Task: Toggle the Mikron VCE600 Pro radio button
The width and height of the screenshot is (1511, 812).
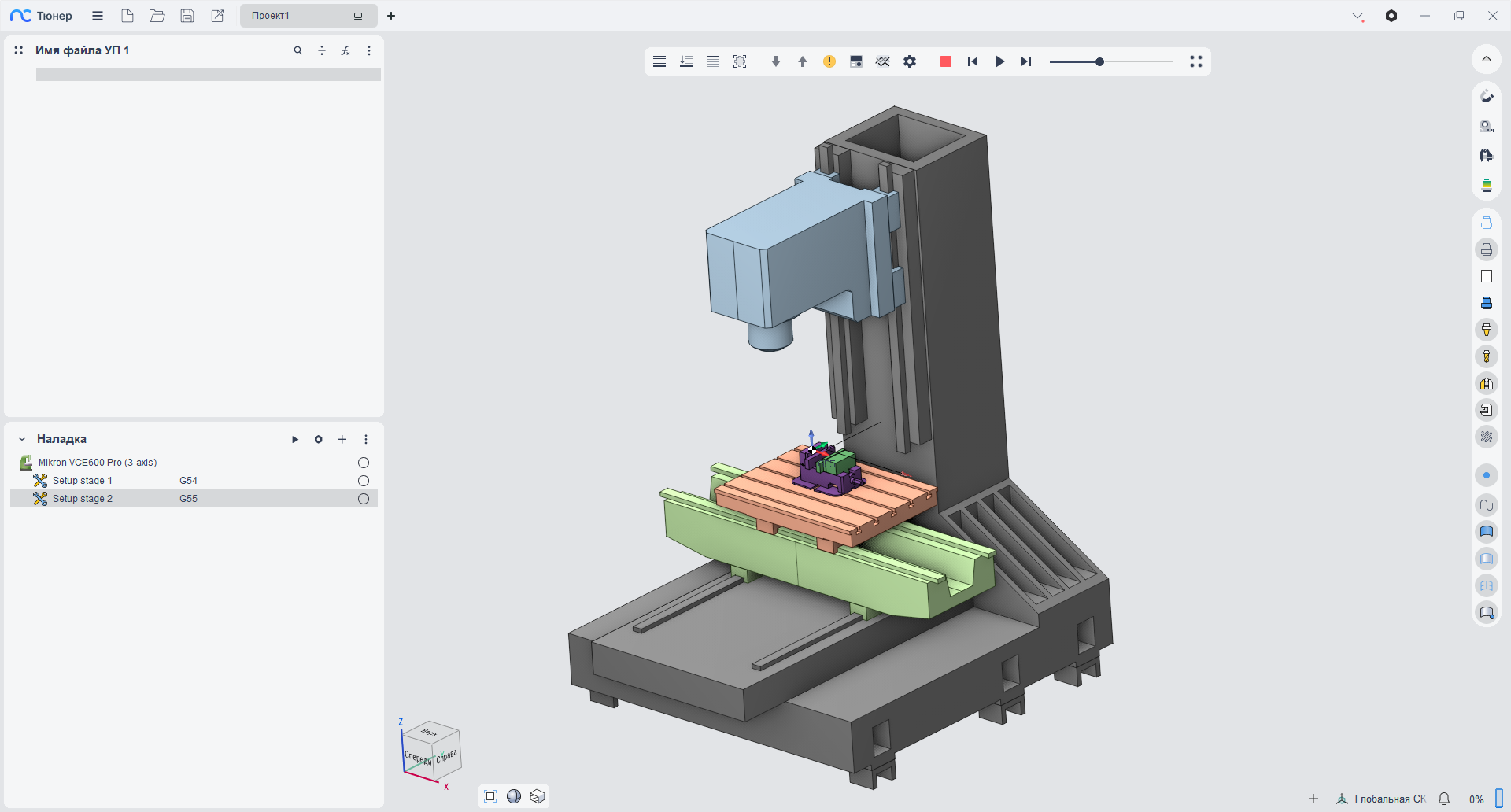Action: (x=364, y=463)
